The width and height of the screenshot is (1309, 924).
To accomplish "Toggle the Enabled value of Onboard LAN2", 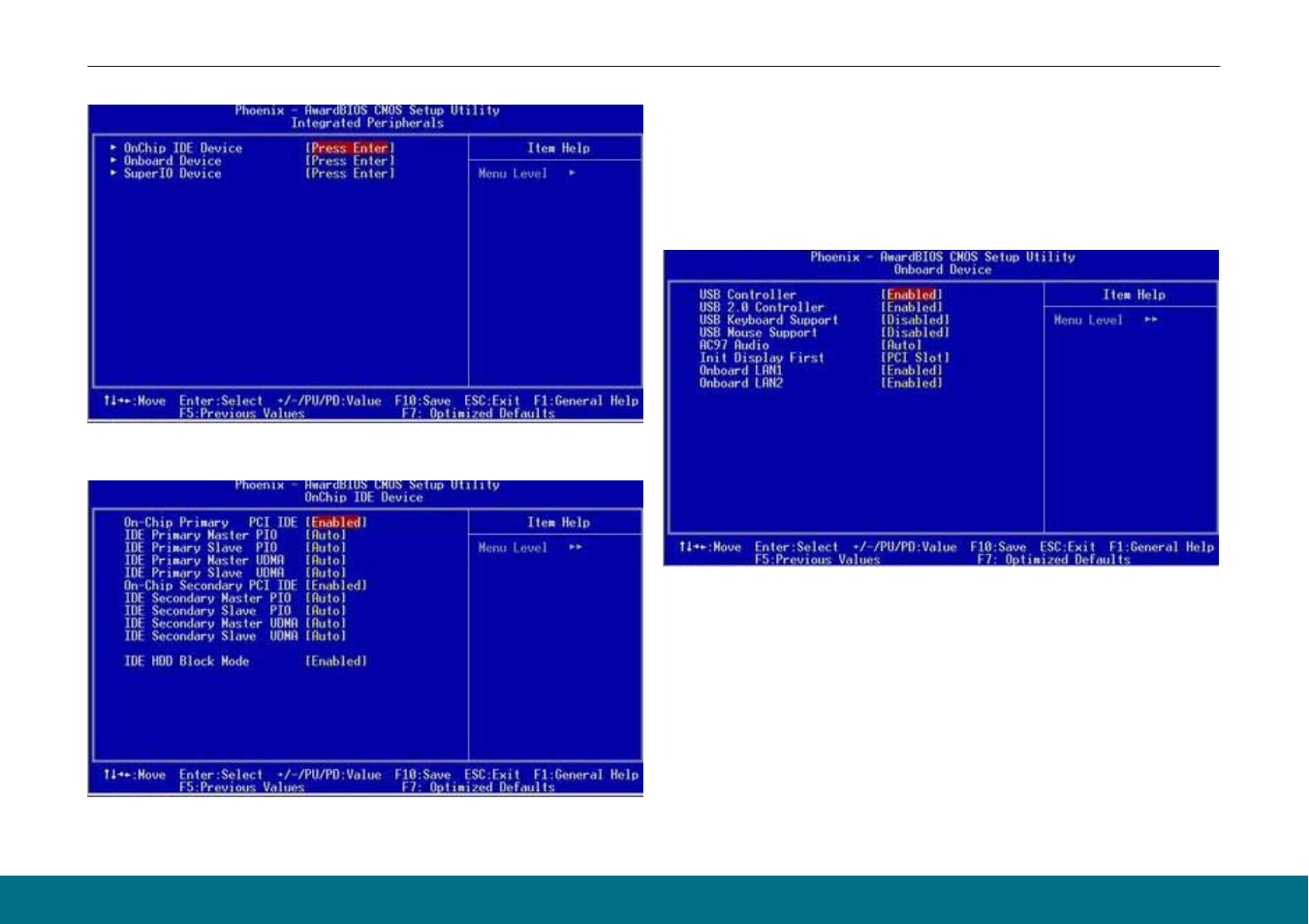I will [912, 383].
